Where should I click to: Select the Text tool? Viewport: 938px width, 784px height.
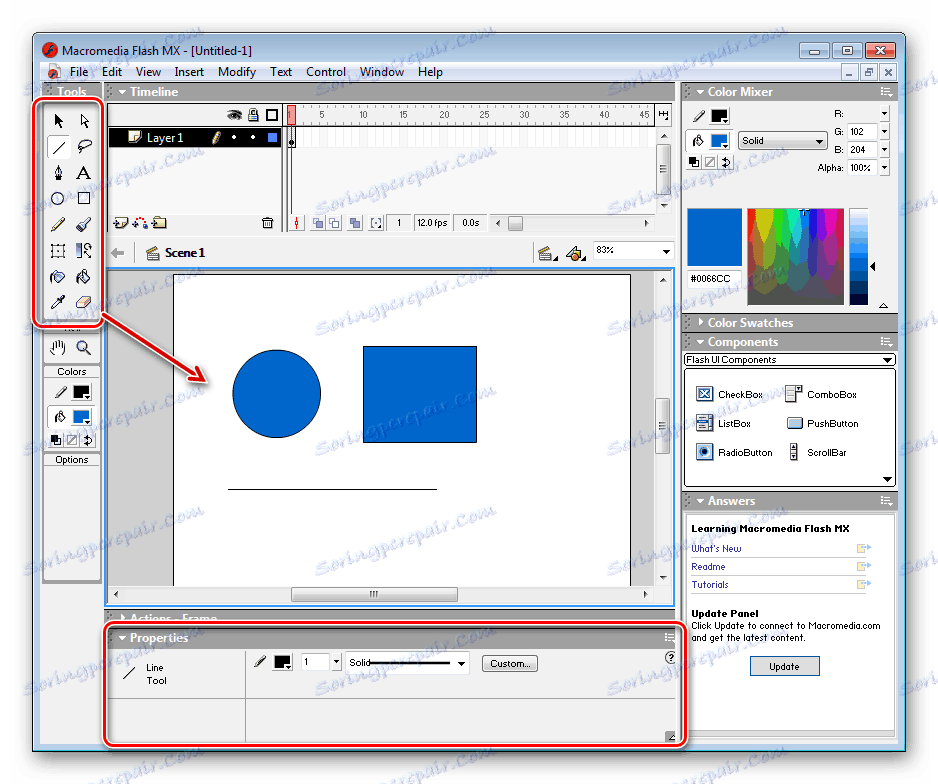pos(84,172)
